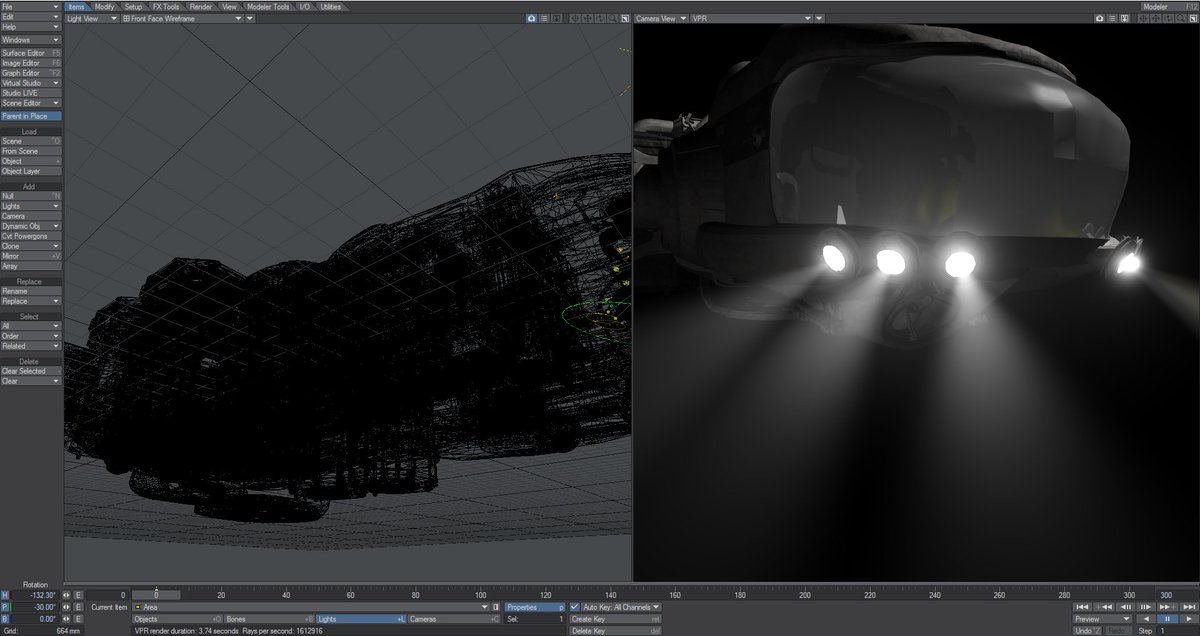Switch to the FX Tools tab
Viewport: 1200px width, 636px height.
click(166, 6)
